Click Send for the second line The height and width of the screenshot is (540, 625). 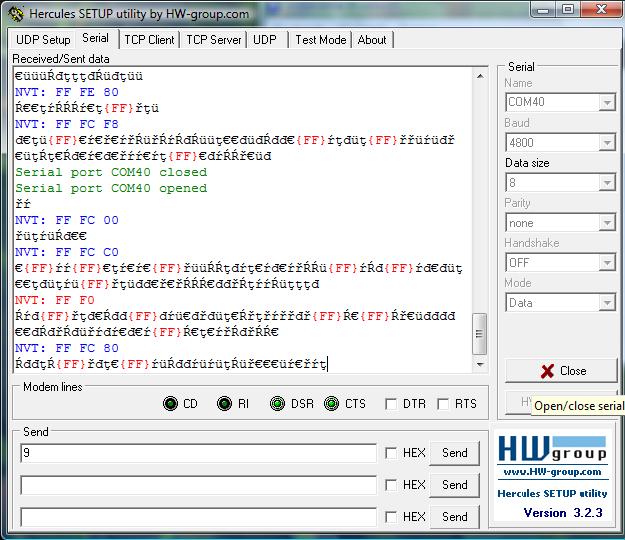click(x=454, y=485)
